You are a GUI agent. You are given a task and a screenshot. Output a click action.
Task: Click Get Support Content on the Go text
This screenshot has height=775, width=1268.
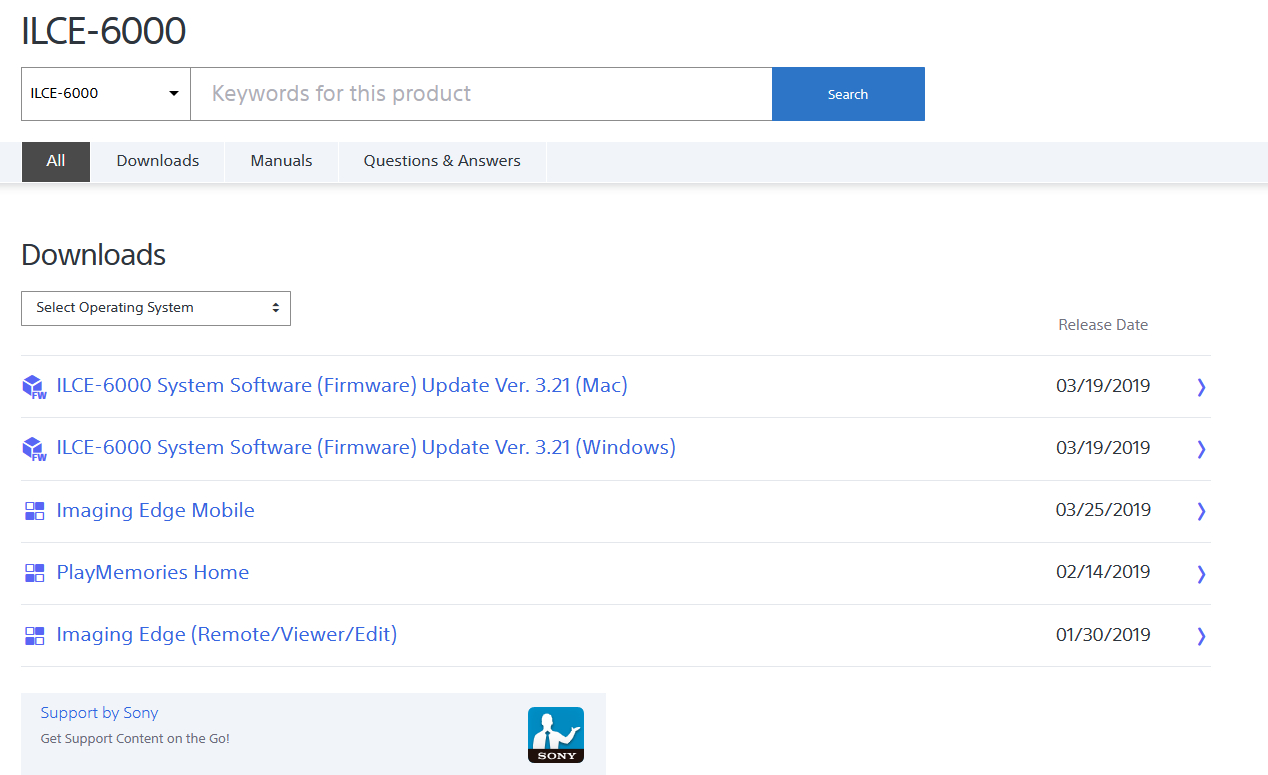tap(135, 739)
